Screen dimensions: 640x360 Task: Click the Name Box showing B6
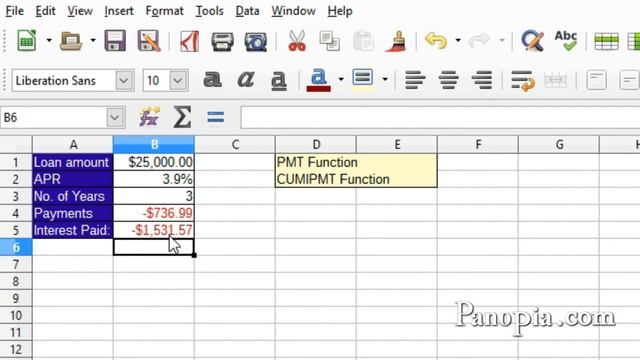[53, 118]
